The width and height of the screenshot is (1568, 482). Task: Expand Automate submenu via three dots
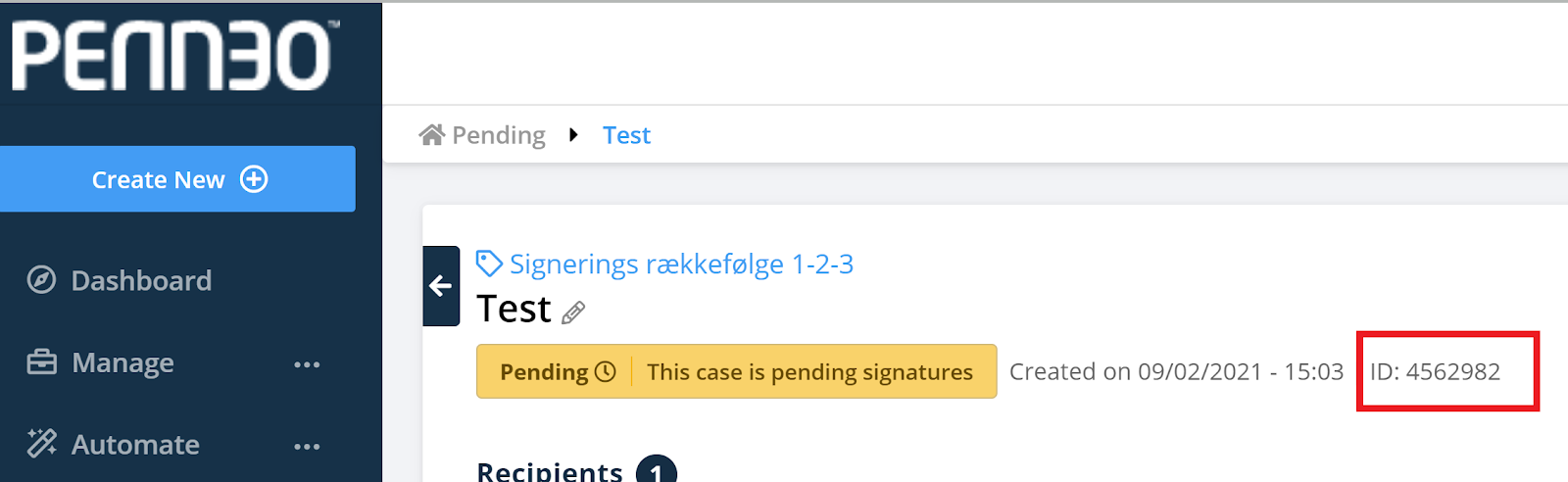[307, 447]
